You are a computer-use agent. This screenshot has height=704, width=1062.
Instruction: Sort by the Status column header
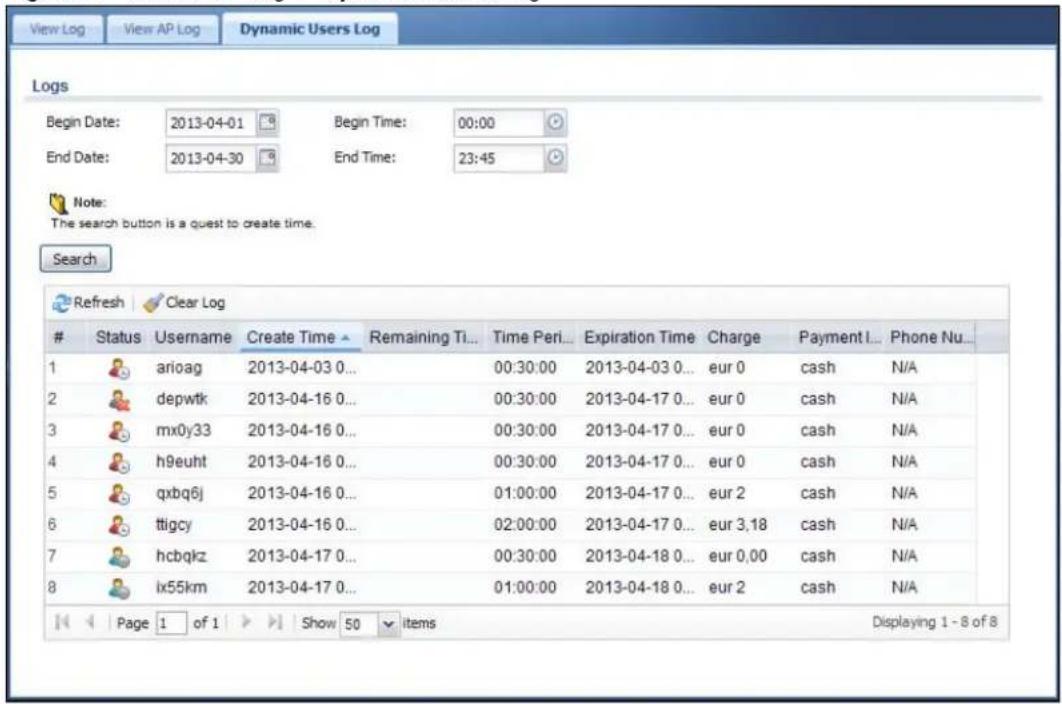click(119, 337)
